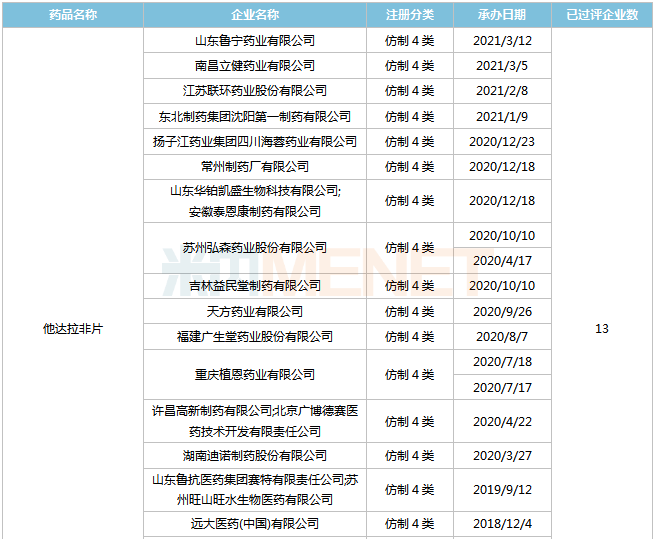This screenshot has height=539, width=655.
Task: Click the date 2020/7/18
Action: 502,362
